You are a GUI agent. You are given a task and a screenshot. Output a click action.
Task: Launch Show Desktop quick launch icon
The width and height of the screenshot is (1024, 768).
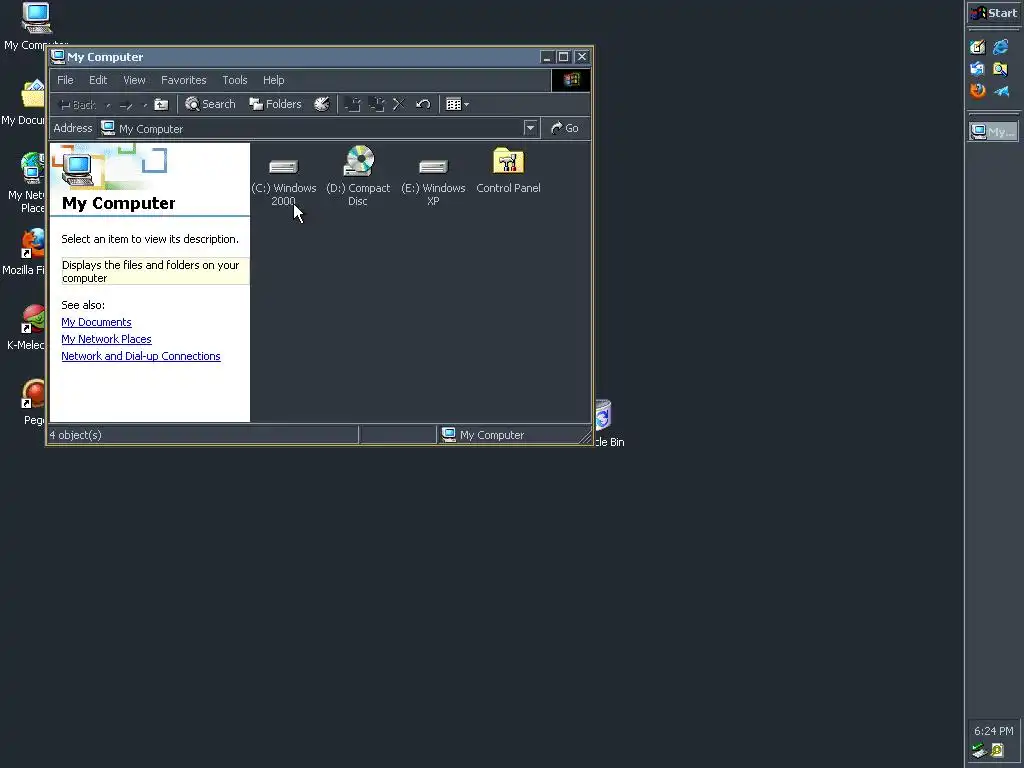point(978,47)
